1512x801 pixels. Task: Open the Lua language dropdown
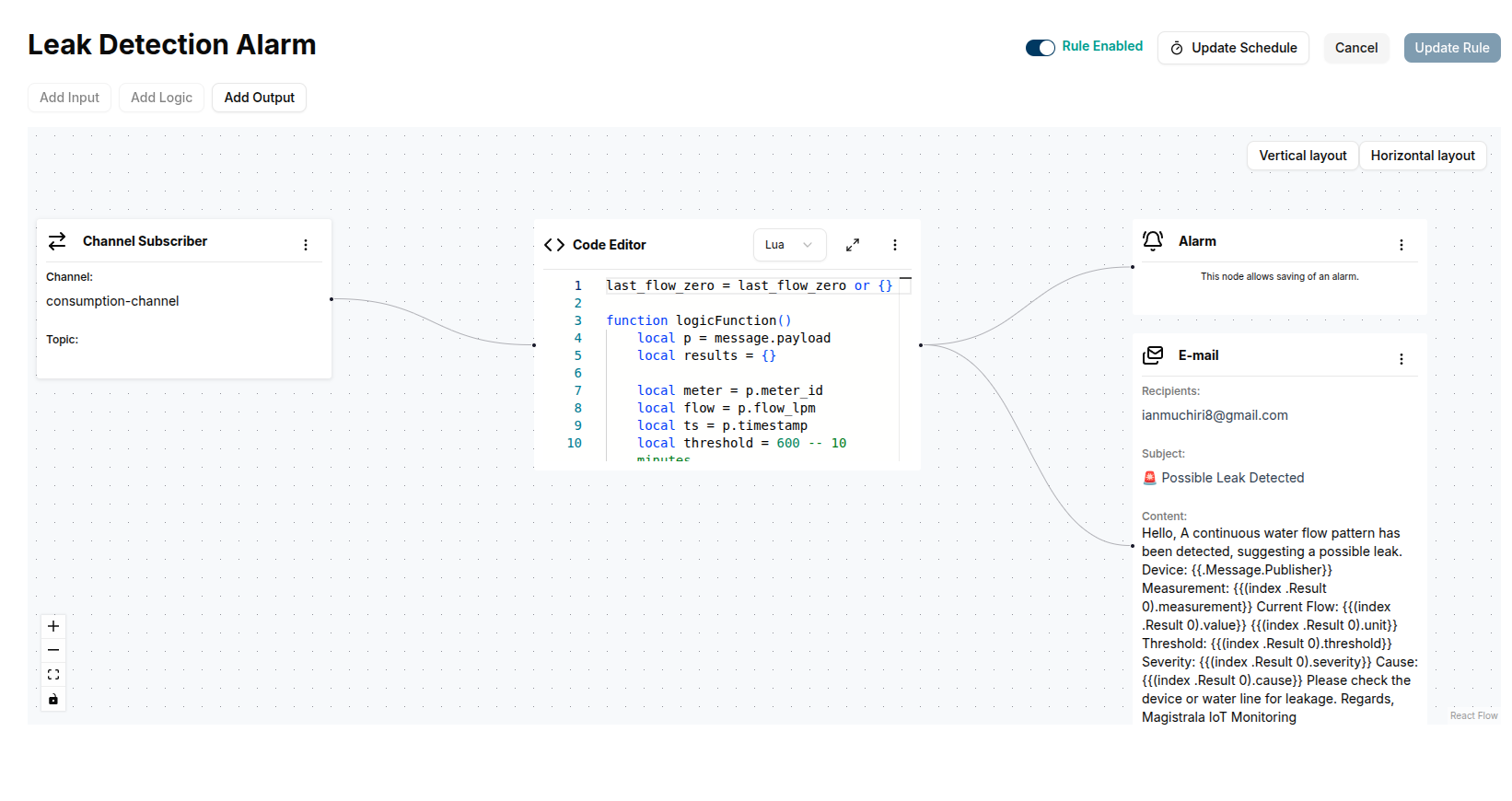tap(789, 245)
